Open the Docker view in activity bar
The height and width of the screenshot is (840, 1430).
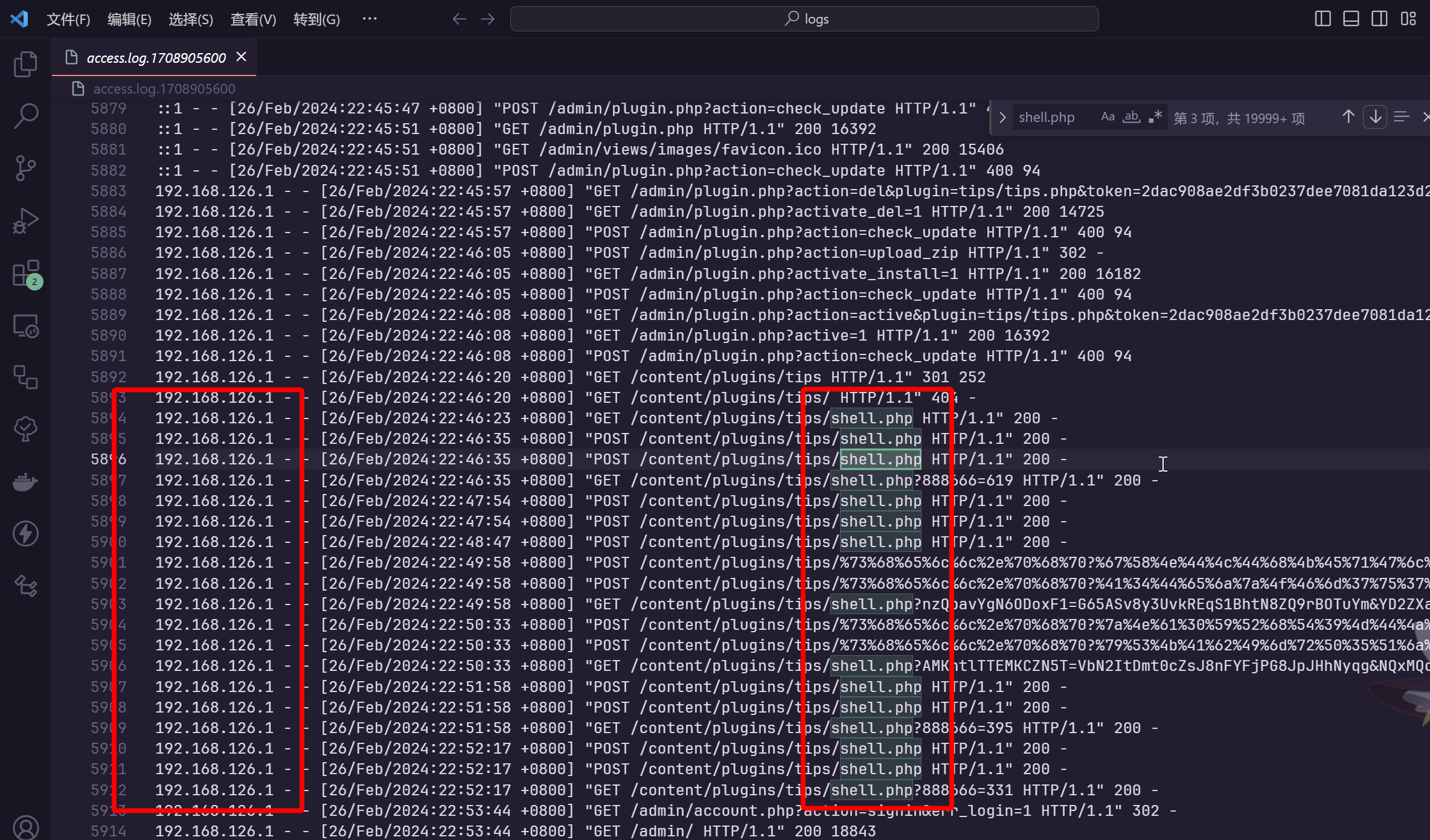25,482
